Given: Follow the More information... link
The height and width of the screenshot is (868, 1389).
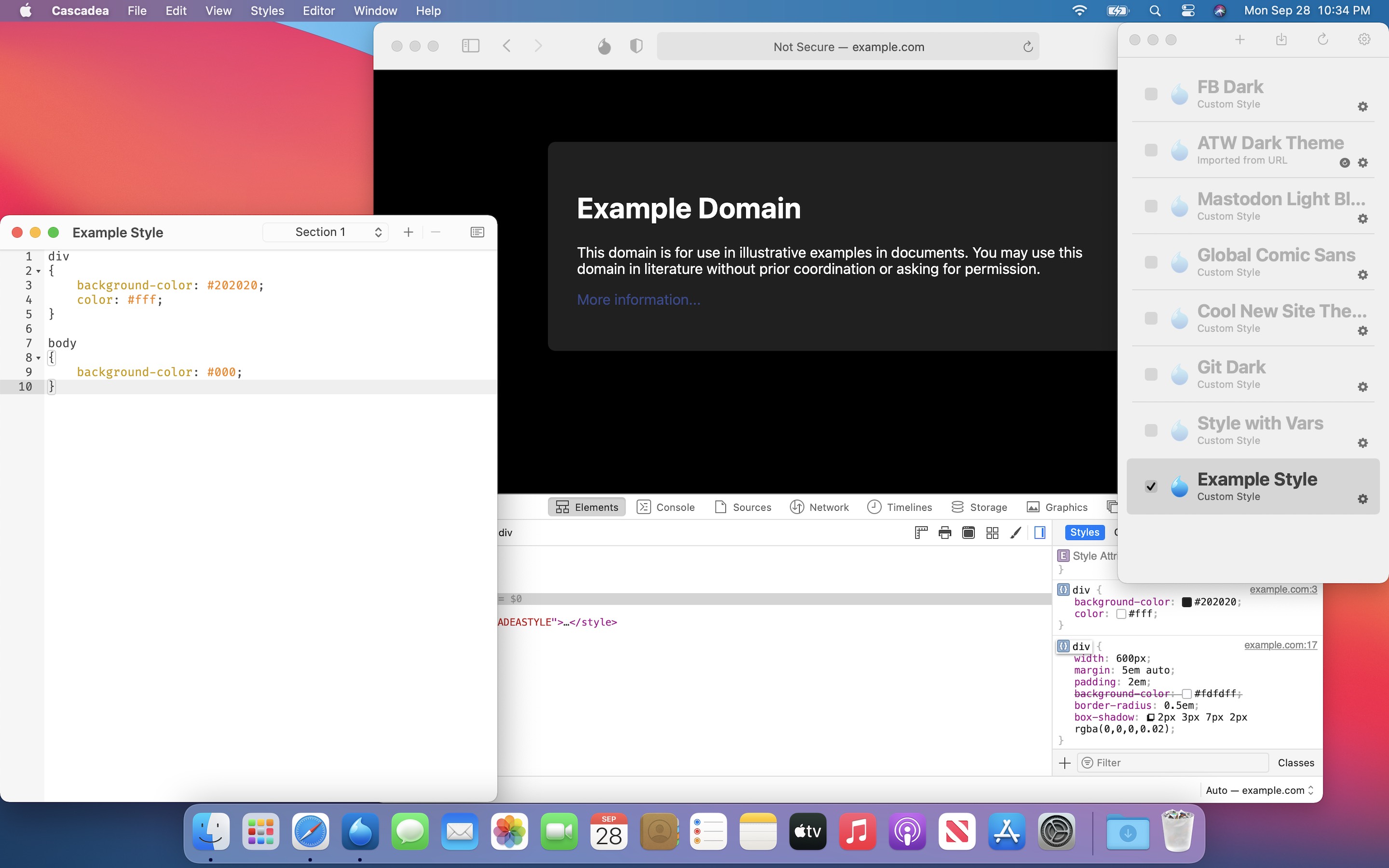Looking at the screenshot, I should click(638, 299).
